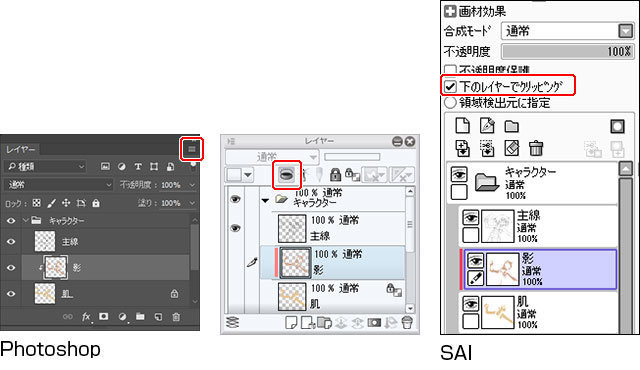Adjust the 不透明度 slider in SAI
This screenshot has height=370, width=640.
click(x=568, y=51)
